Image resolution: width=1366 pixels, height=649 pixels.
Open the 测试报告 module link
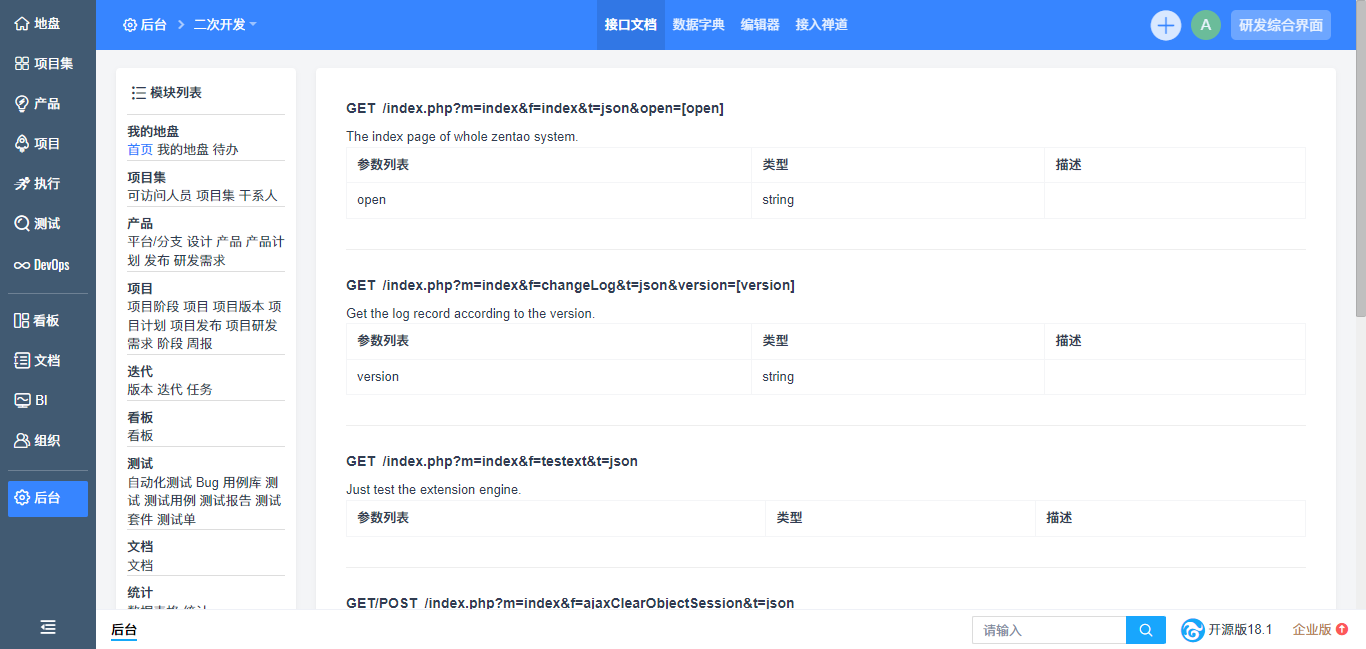coord(225,501)
